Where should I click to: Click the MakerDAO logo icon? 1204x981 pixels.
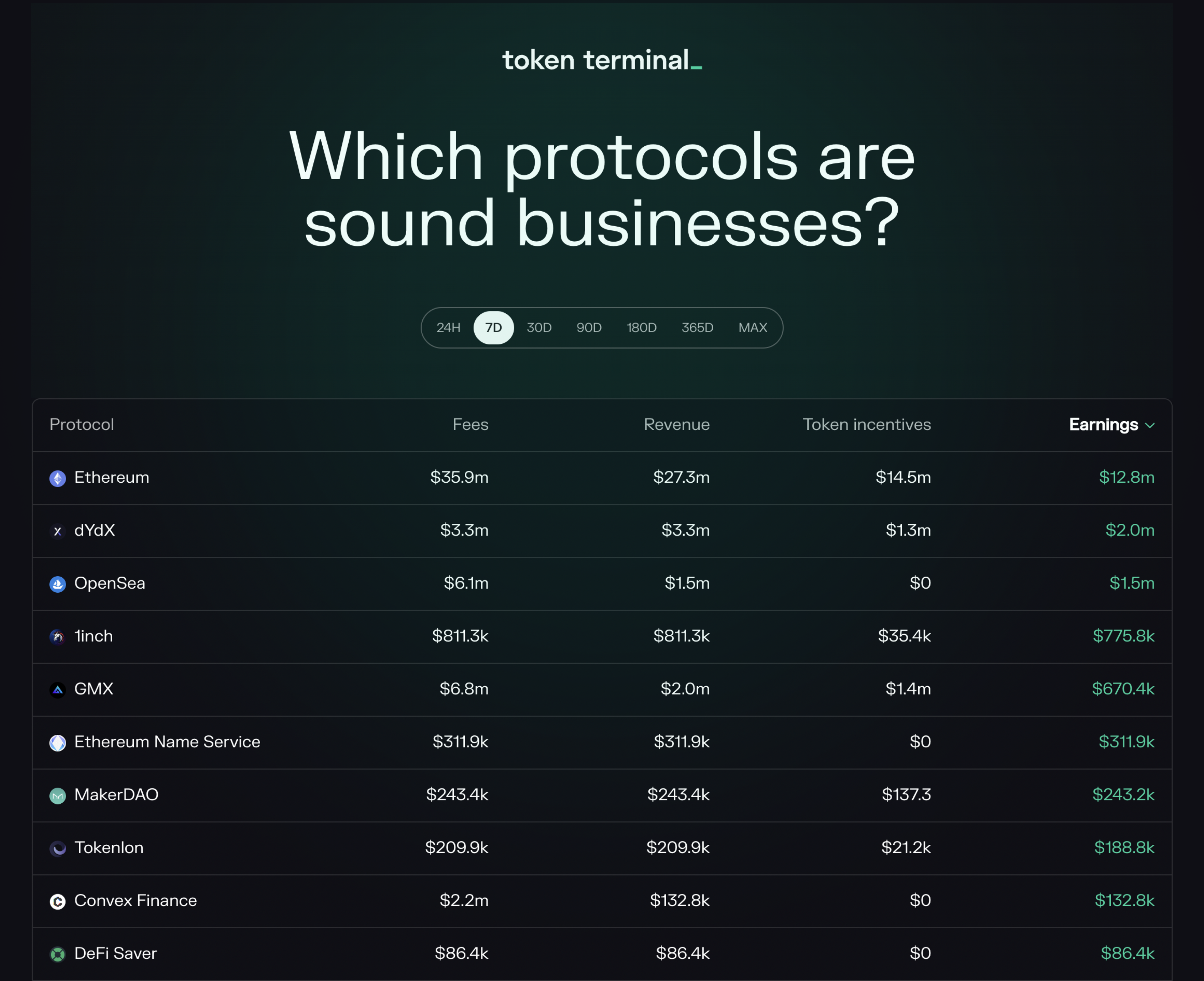58,796
